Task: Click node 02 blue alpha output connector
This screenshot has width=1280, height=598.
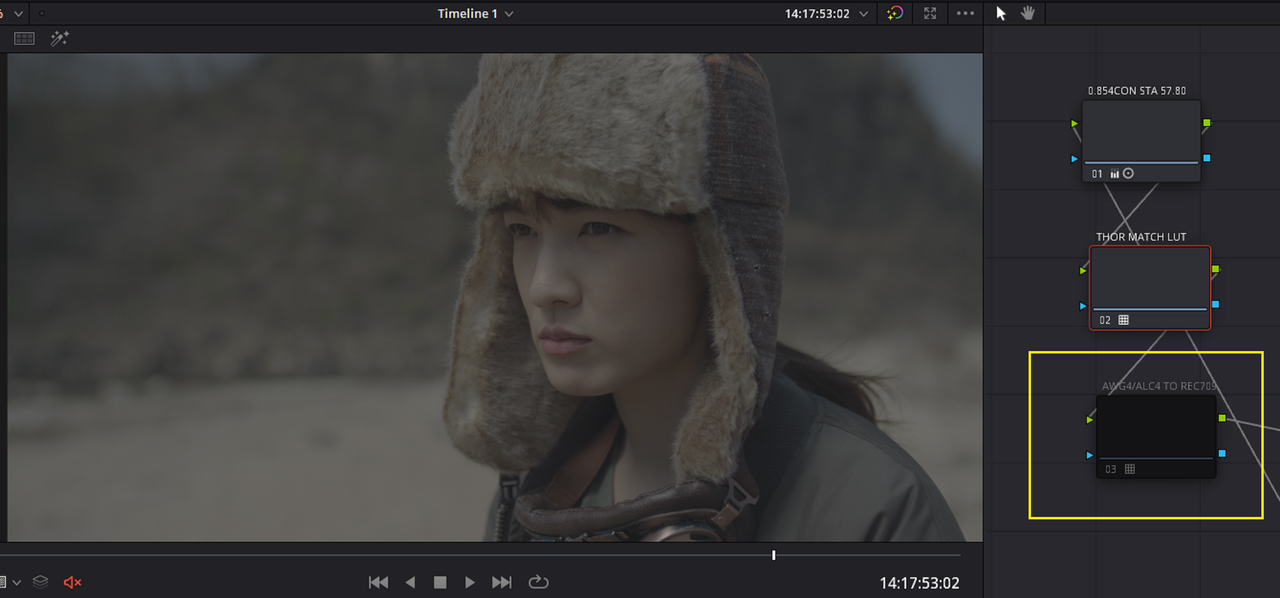Action: 1215,304
